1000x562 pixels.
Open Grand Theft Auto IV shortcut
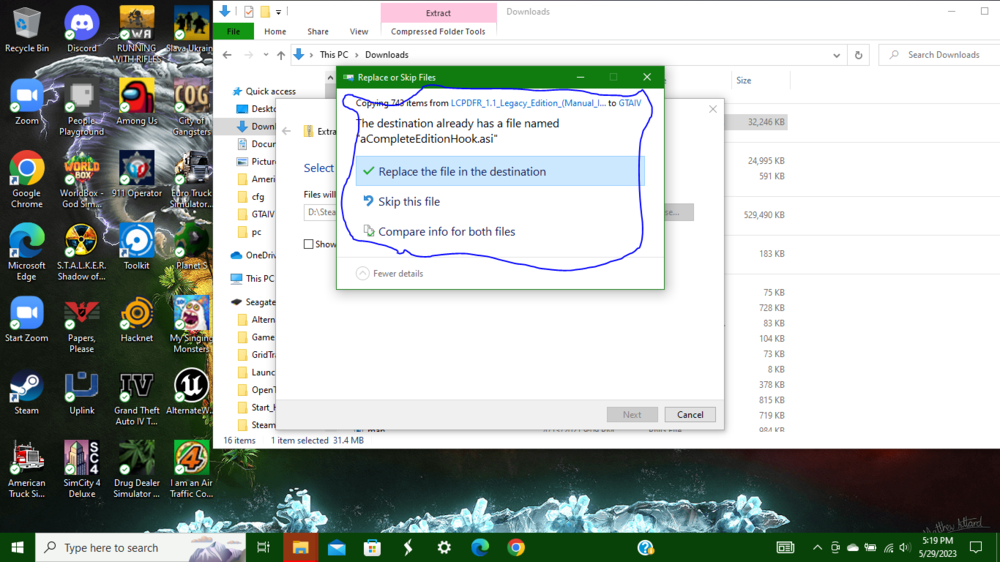[x=136, y=398]
